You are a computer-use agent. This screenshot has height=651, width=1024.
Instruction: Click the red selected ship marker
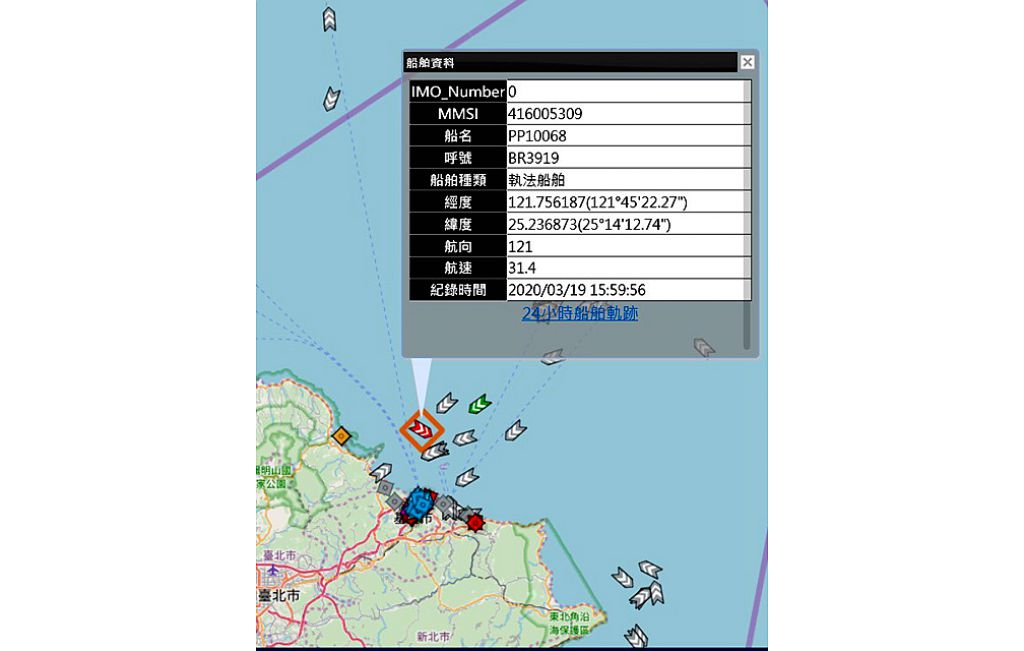422,431
